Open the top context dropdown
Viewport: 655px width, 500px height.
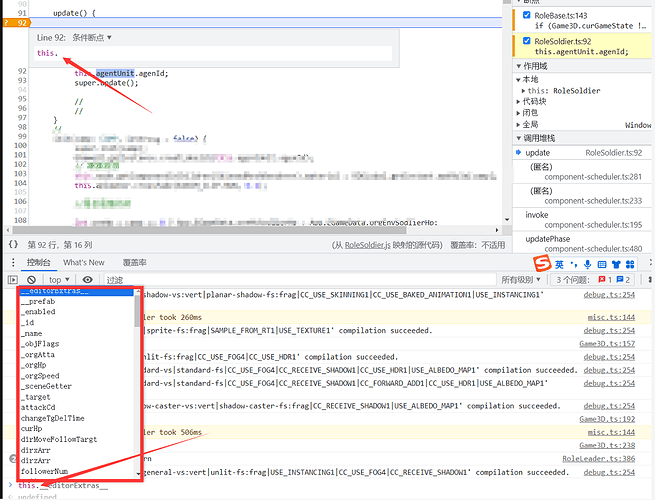pyautogui.click(x=58, y=279)
